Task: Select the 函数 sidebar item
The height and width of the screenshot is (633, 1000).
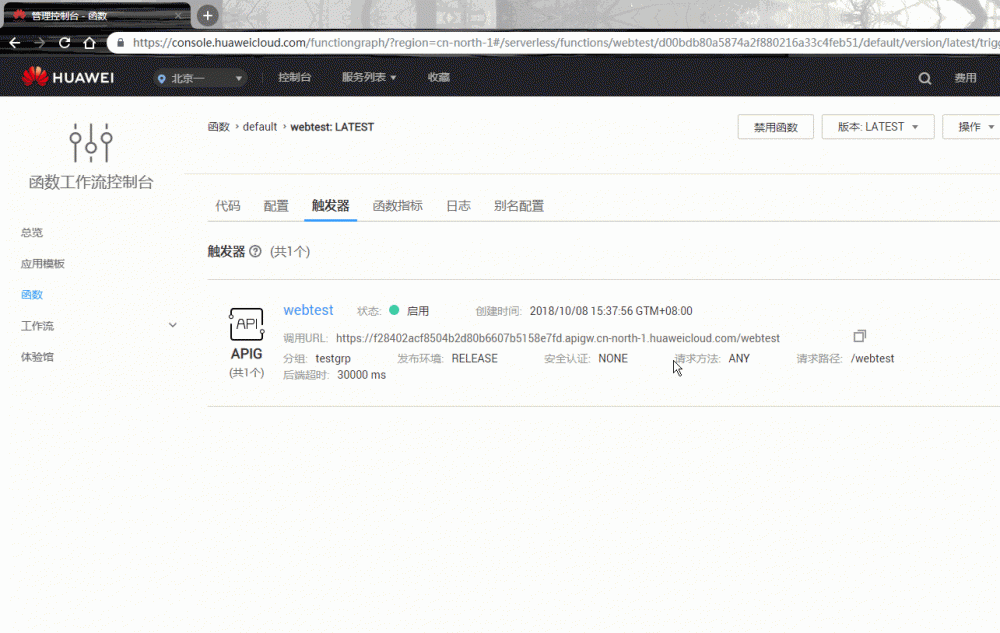Action: point(33,294)
